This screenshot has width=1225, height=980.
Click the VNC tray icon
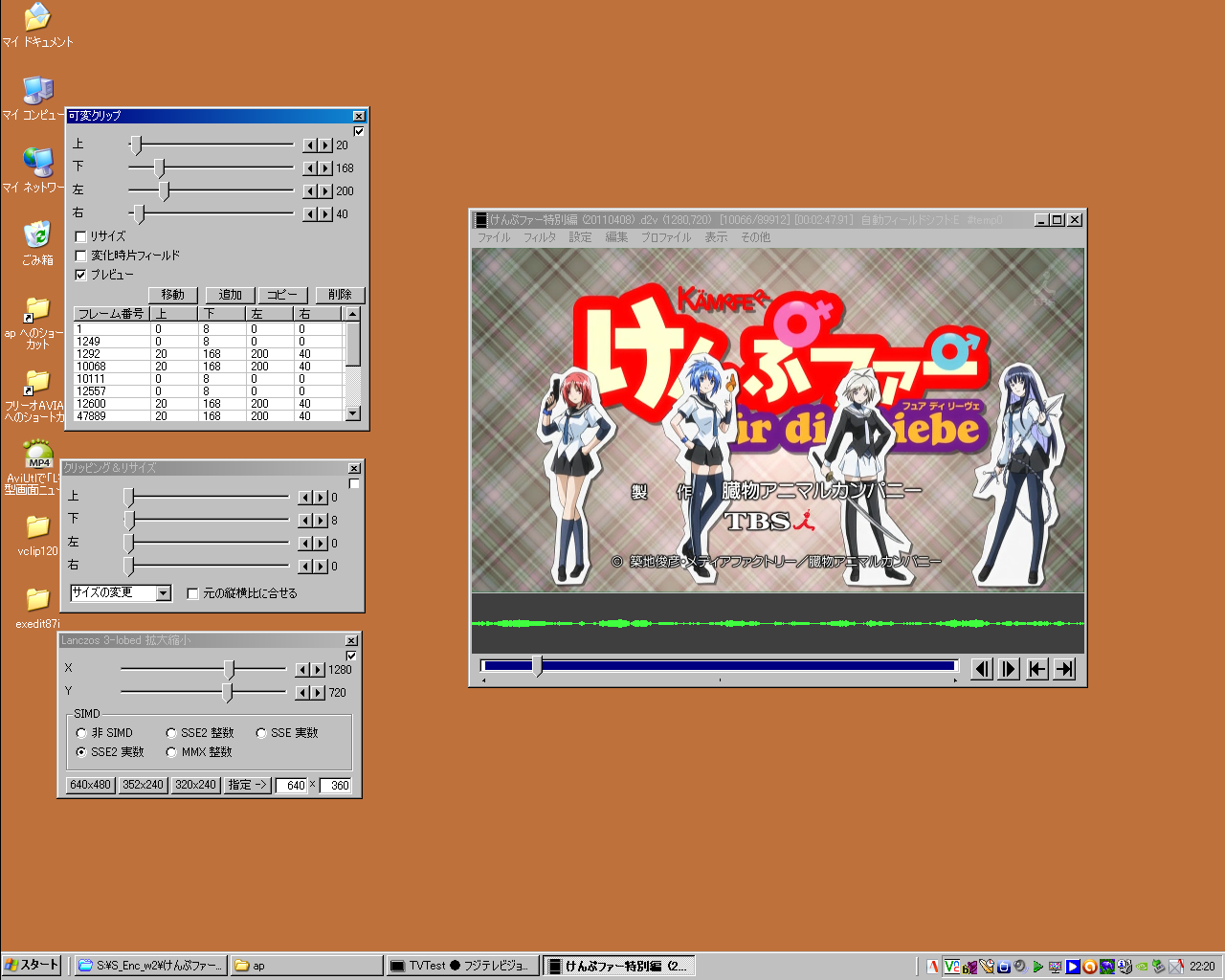click(x=952, y=967)
